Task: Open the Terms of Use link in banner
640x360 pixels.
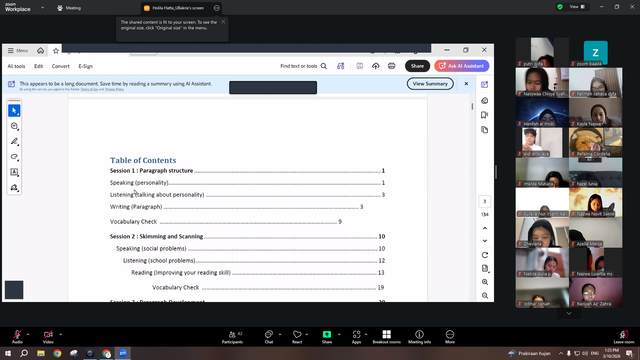Action: [x=89, y=89]
